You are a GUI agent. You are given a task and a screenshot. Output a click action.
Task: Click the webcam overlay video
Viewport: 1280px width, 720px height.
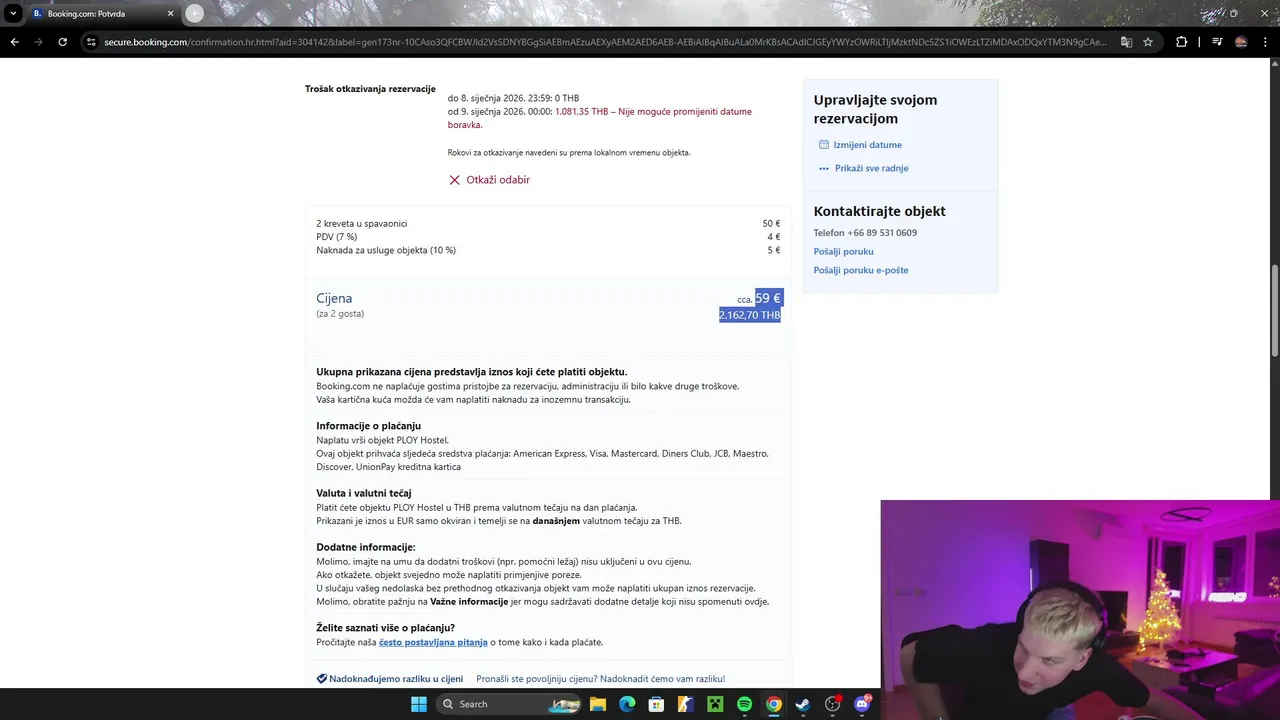pos(1080,610)
